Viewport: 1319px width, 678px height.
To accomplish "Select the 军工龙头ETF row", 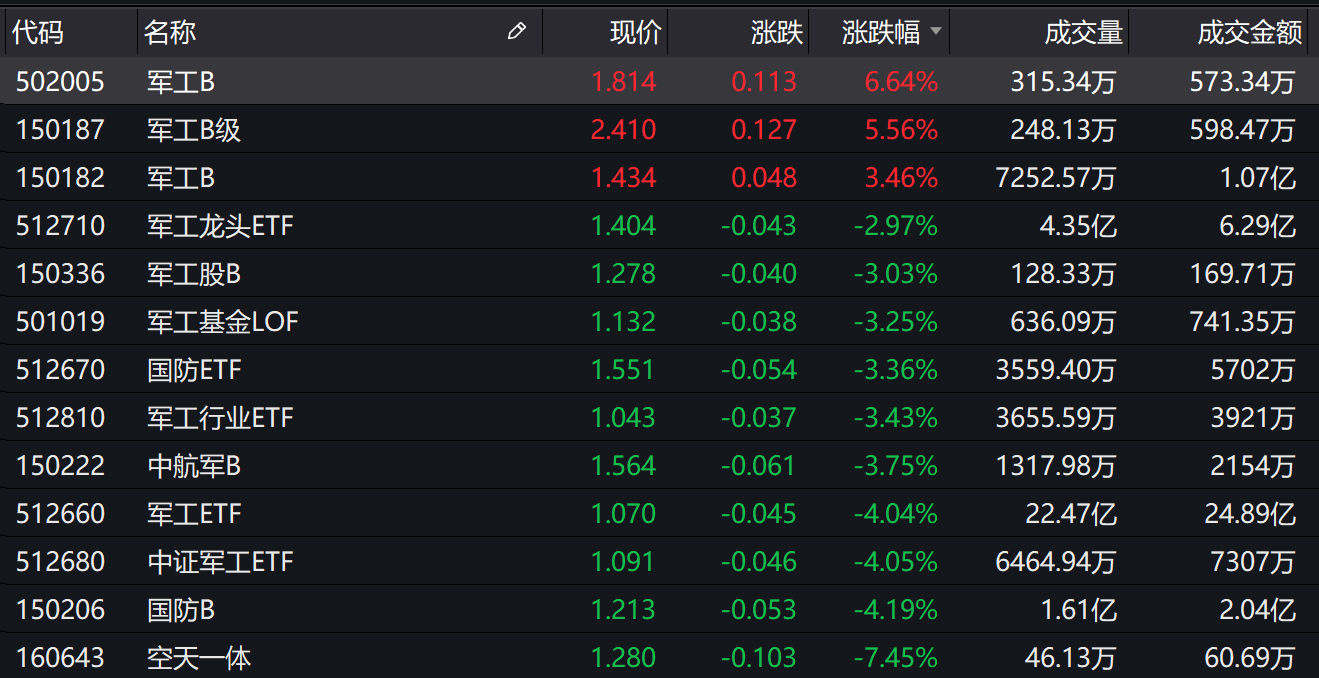I will click(220, 226).
